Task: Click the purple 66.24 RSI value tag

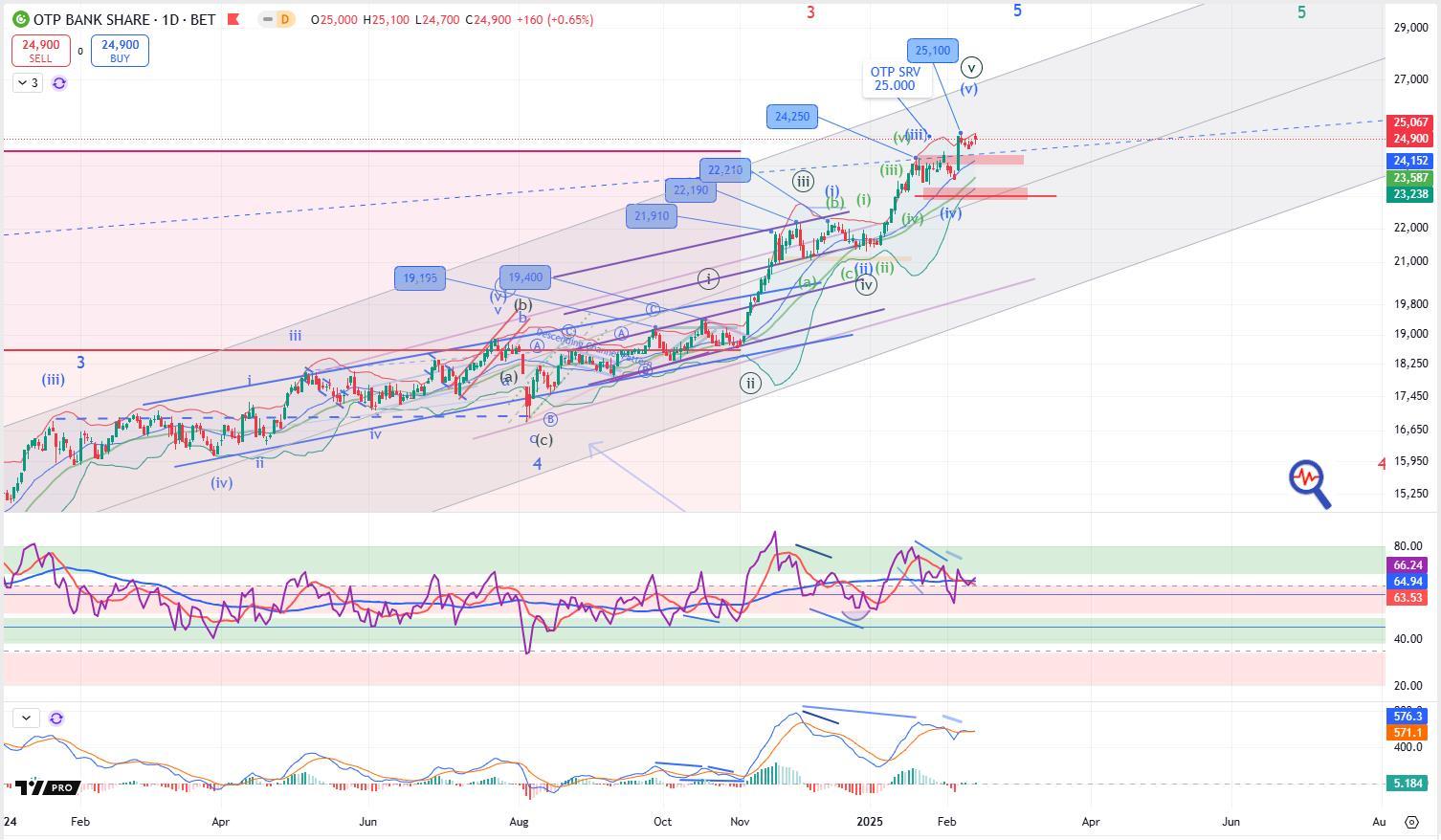Action: pos(1408,565)
